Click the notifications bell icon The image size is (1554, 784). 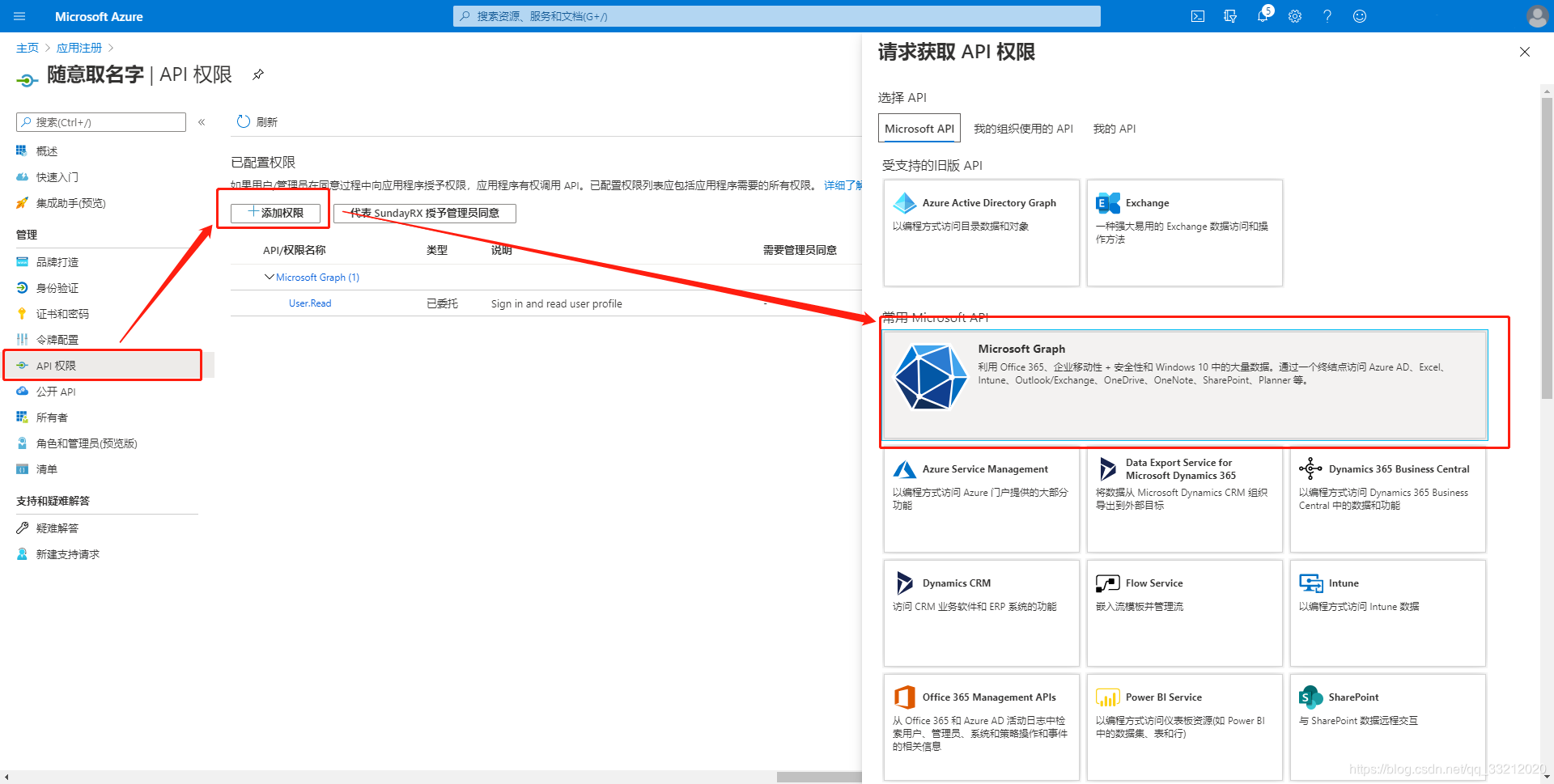pos(1263,16)
